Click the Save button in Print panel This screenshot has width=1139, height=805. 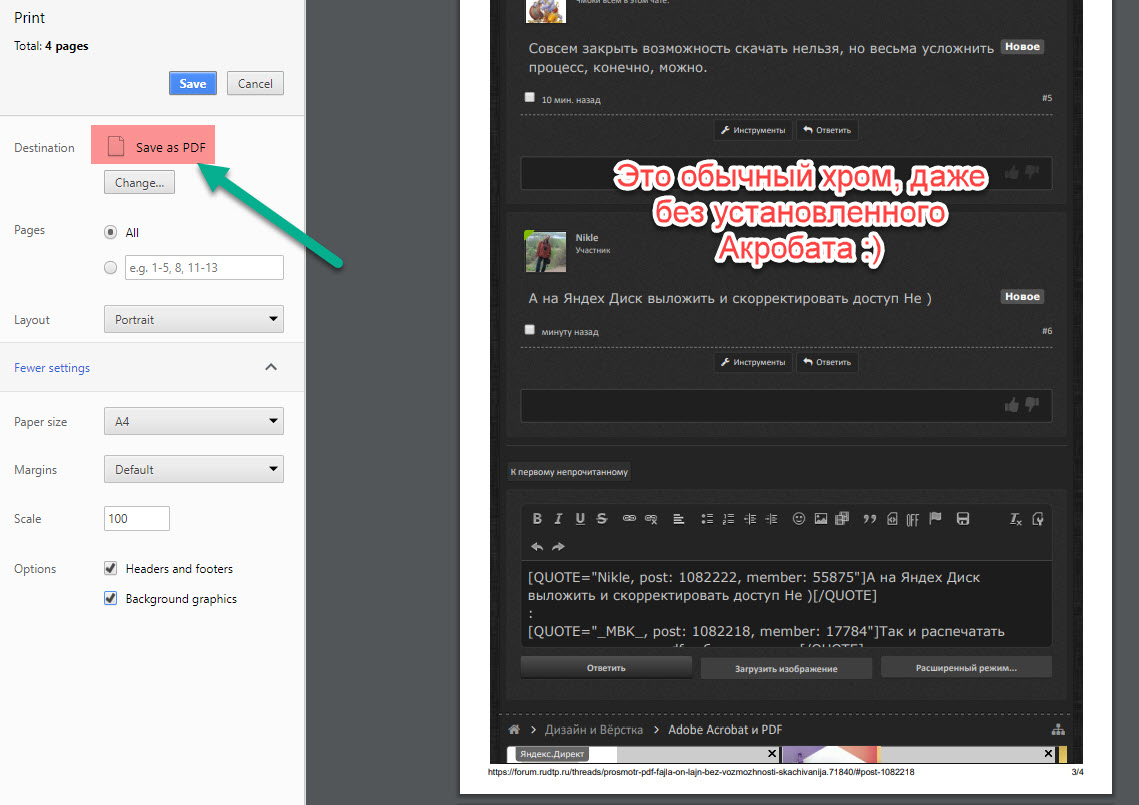[192, 84]
